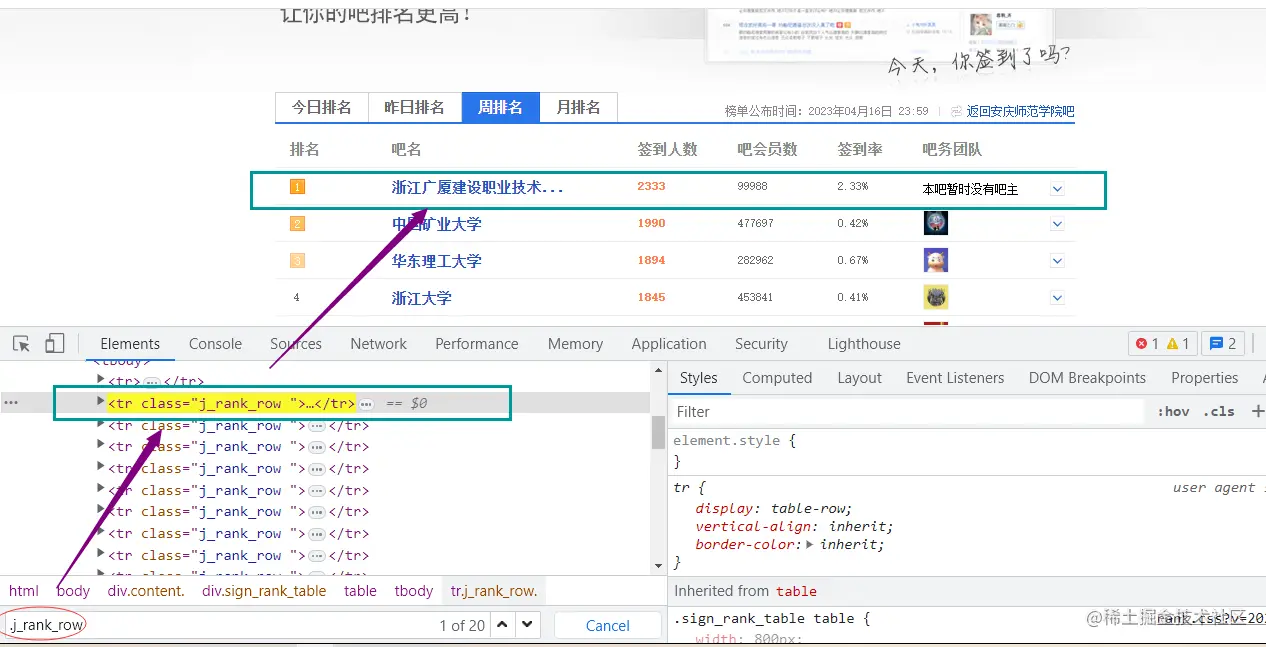Image resolution: width=1266 pixels, height=647 pixels.
Task: Click the 中国矿业大学 team avatar thumbnail
Action: [x=935, y=223]
